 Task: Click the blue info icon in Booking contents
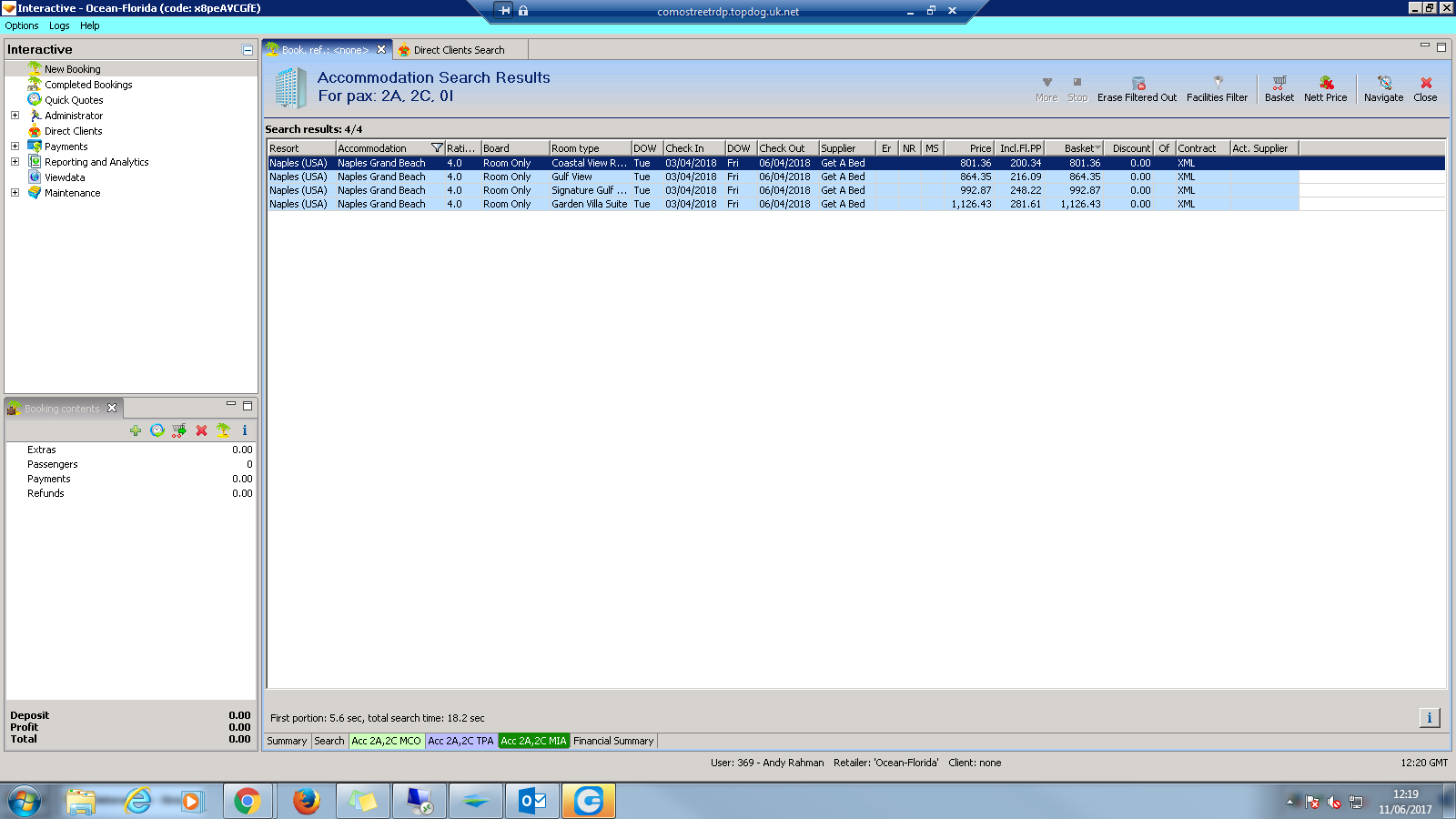click(x=244, y=430)
